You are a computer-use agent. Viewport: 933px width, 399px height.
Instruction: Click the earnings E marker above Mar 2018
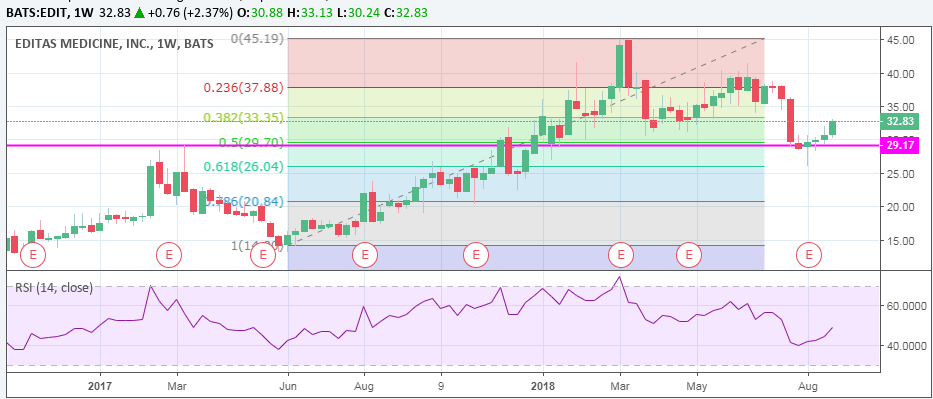tap(621, 255)
